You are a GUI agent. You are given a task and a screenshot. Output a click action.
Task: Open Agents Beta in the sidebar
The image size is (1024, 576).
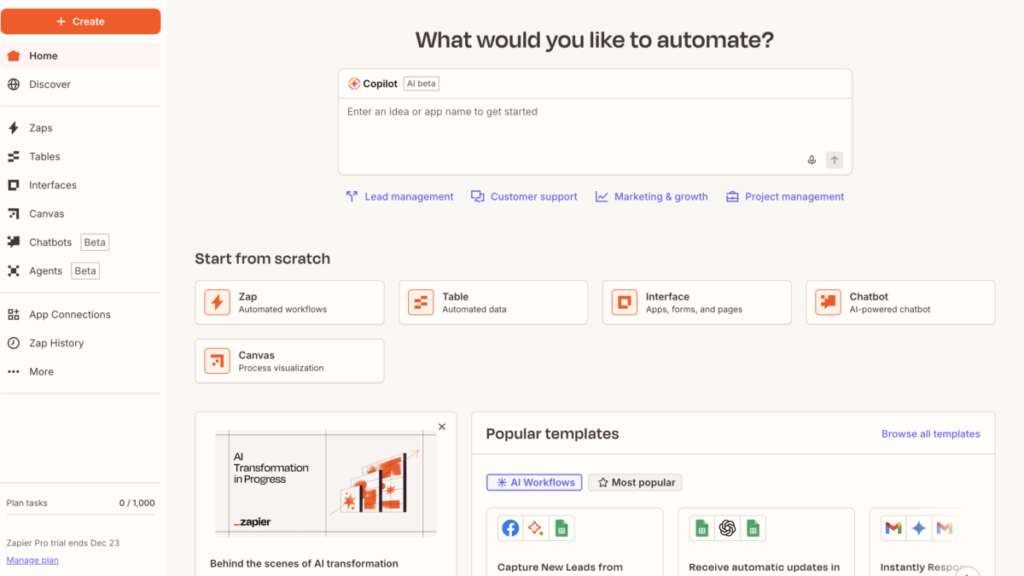coord(46,271)
